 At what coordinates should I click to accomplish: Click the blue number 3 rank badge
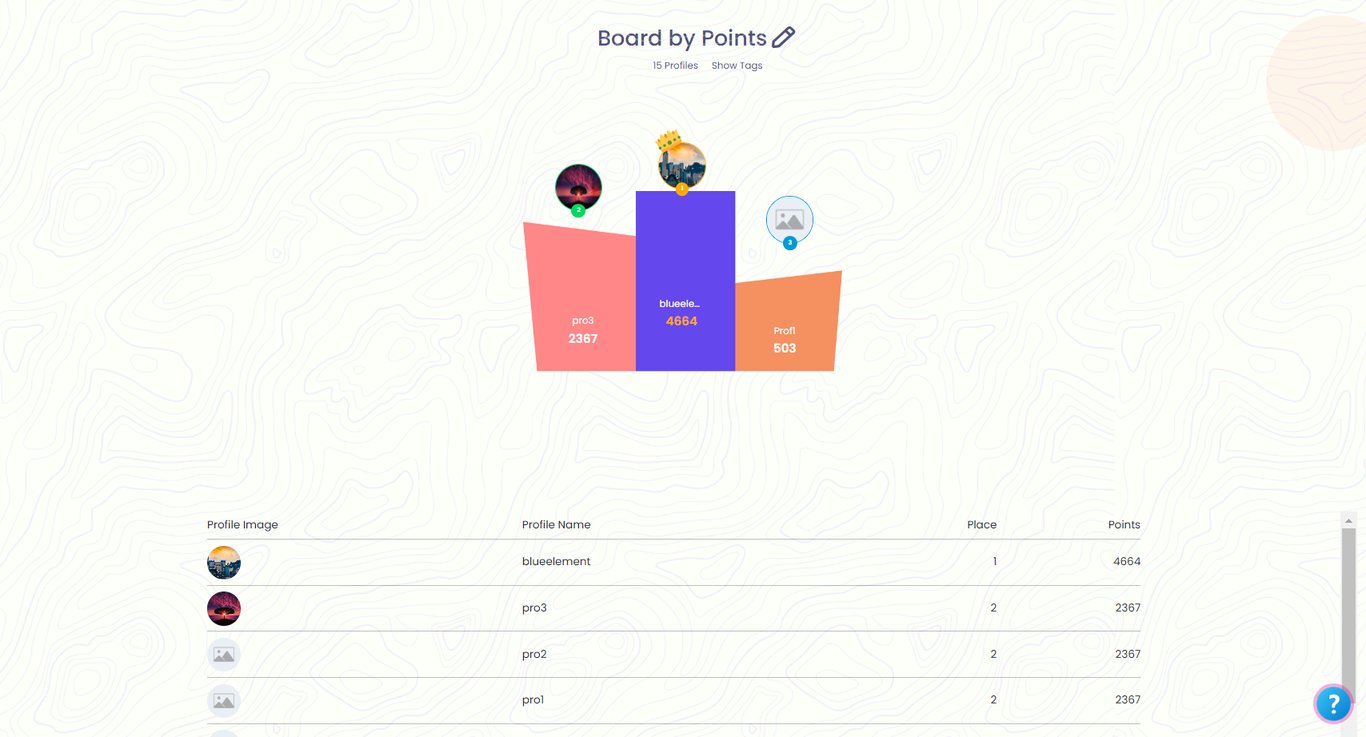pos(790,243)
